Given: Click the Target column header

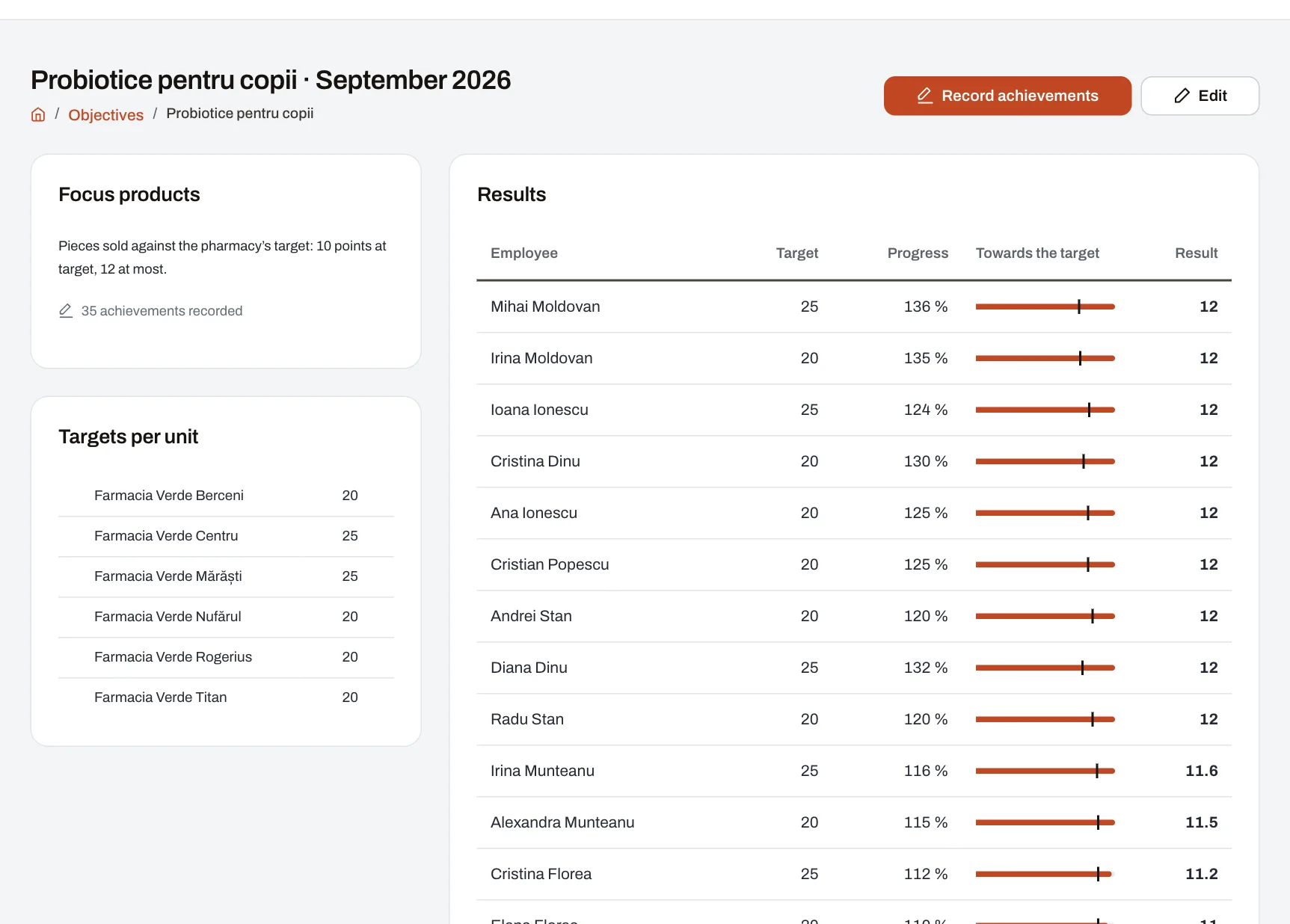Looking at the screenshot, I should (x=797, y=253).
